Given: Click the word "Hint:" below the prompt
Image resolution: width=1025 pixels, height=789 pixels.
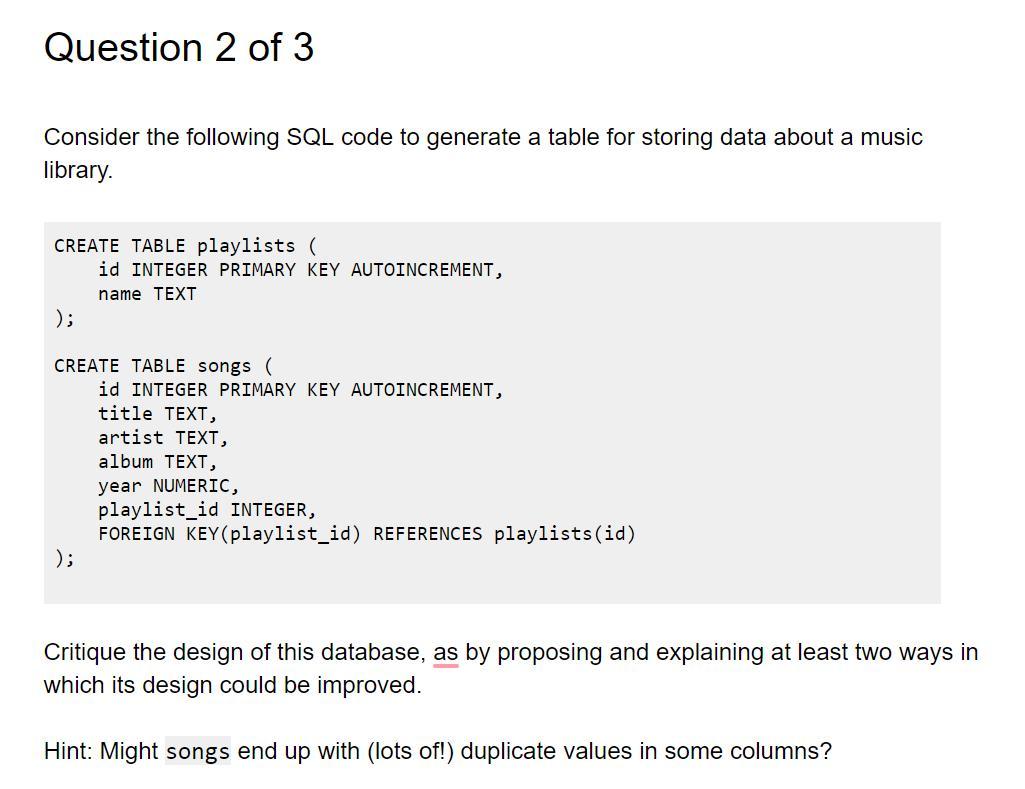Looking at the screenshot, I should pos(68,752).
